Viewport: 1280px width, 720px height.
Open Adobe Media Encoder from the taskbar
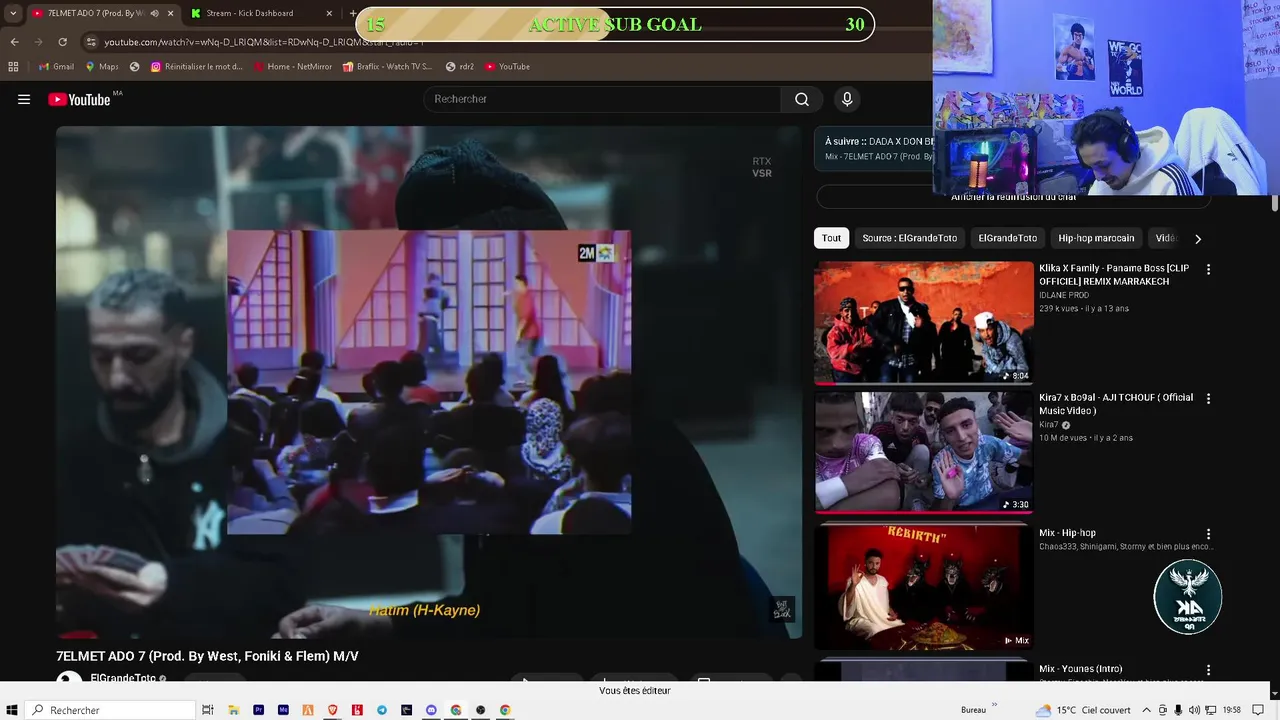click(283, 710)
